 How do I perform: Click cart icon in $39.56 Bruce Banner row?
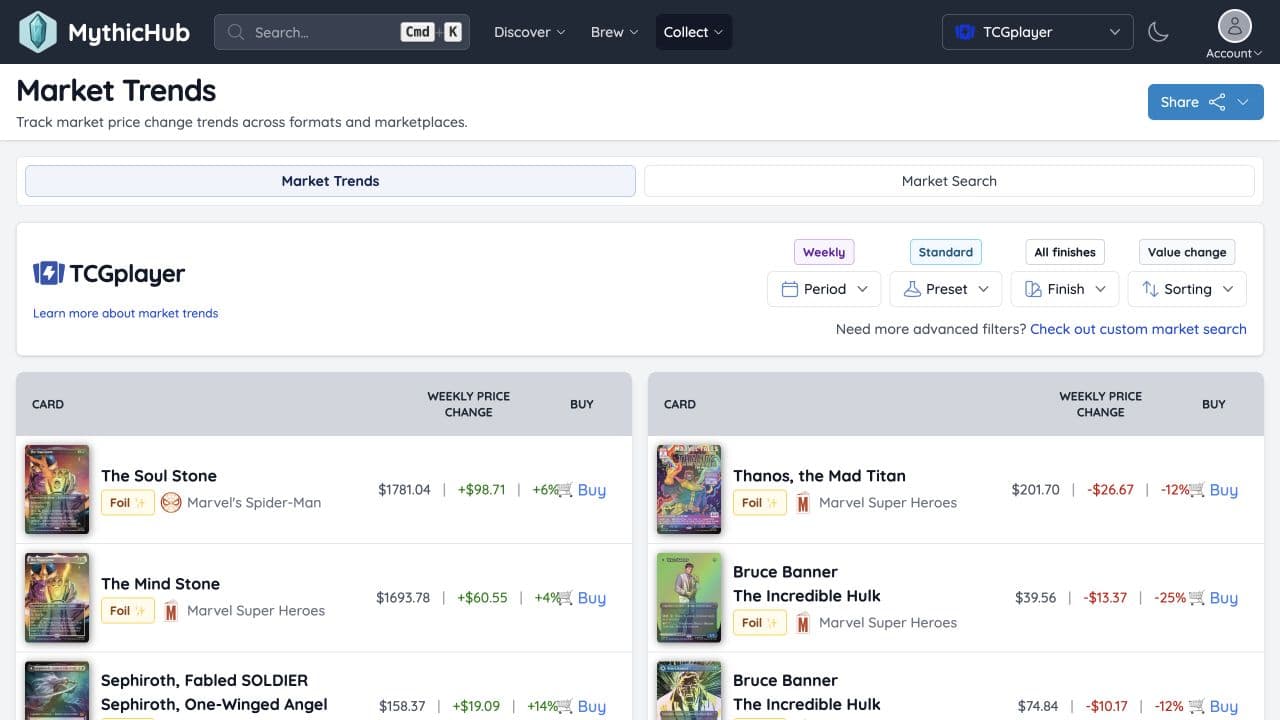[1197, 598]
